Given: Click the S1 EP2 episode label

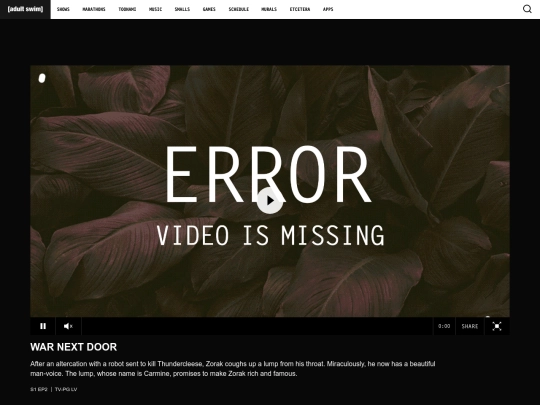Looking at the screenshot, I should [39, 390].
